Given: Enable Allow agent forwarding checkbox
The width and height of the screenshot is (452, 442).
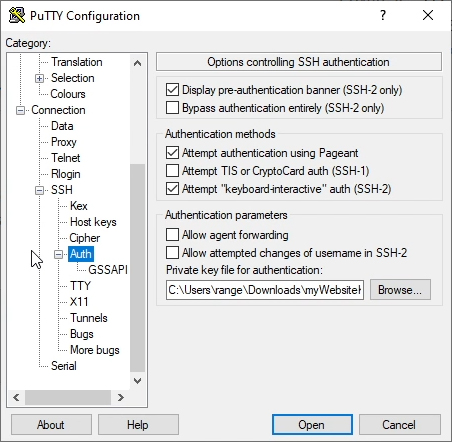Looking at the screenshot, I should click(x=172, y=235).
